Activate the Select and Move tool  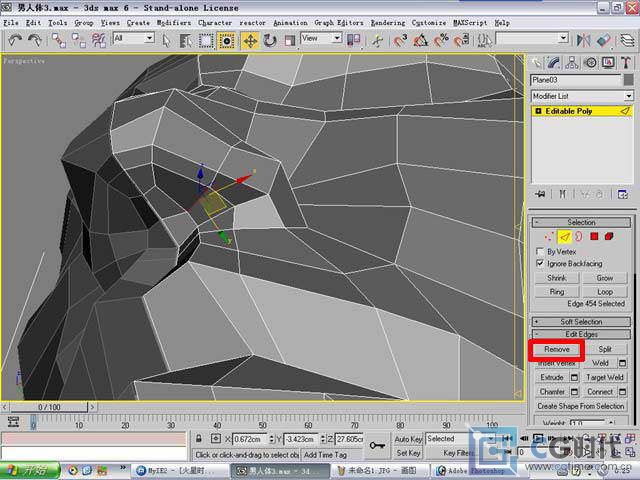(250, 40)
